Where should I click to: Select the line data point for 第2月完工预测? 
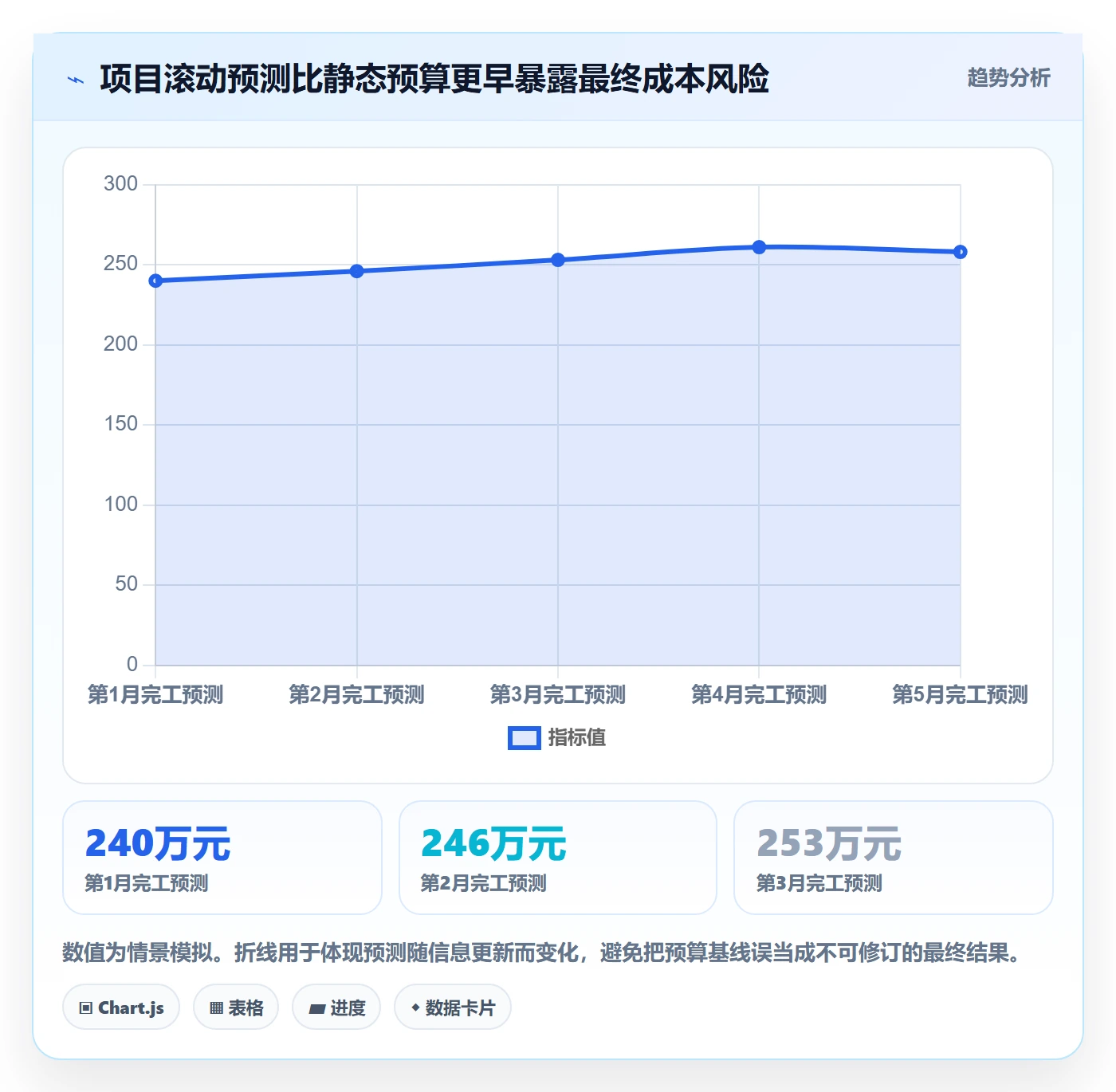tap(357, 271)
